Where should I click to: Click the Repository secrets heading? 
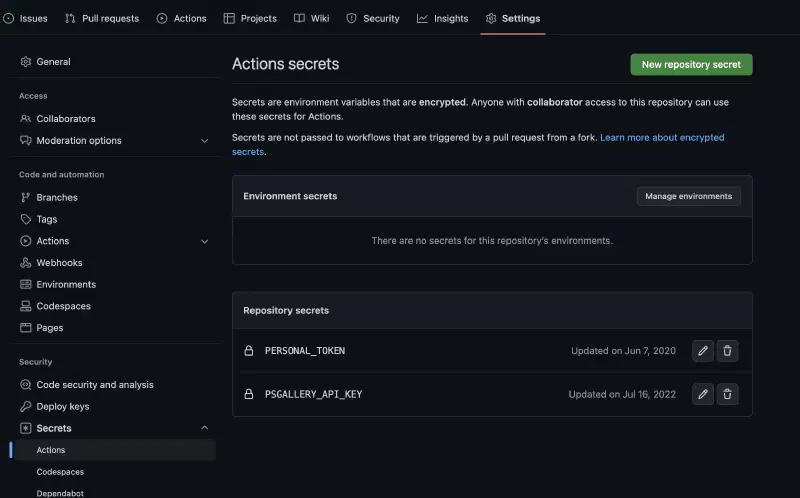[286, 310]
